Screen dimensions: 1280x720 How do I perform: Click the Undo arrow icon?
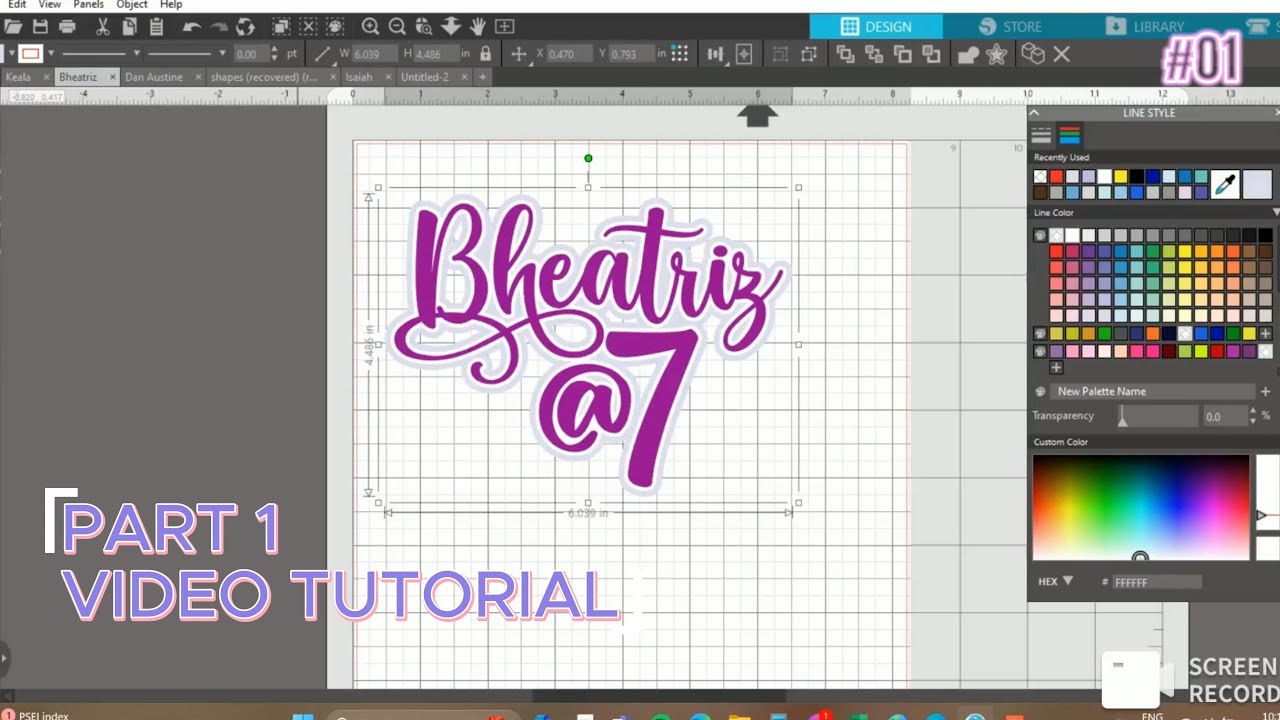click(x=191, y=27)
